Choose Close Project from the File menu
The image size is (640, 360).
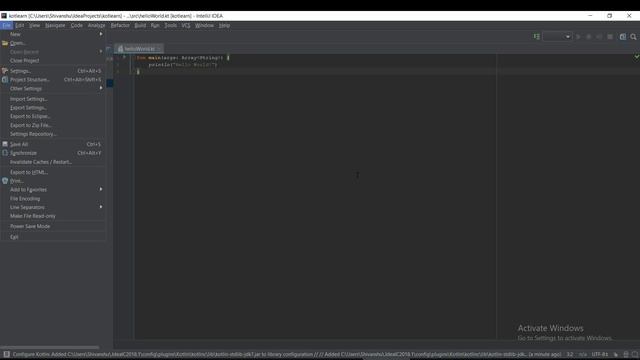(53, 60)
